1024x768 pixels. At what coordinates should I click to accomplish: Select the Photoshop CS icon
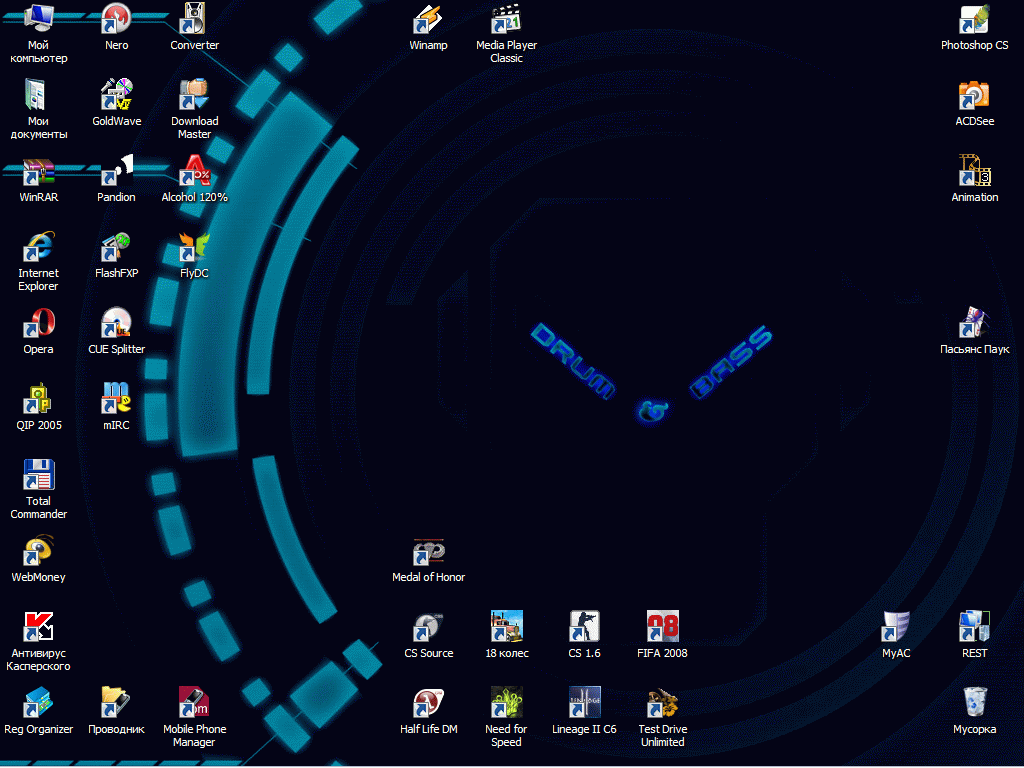[974, 18]
